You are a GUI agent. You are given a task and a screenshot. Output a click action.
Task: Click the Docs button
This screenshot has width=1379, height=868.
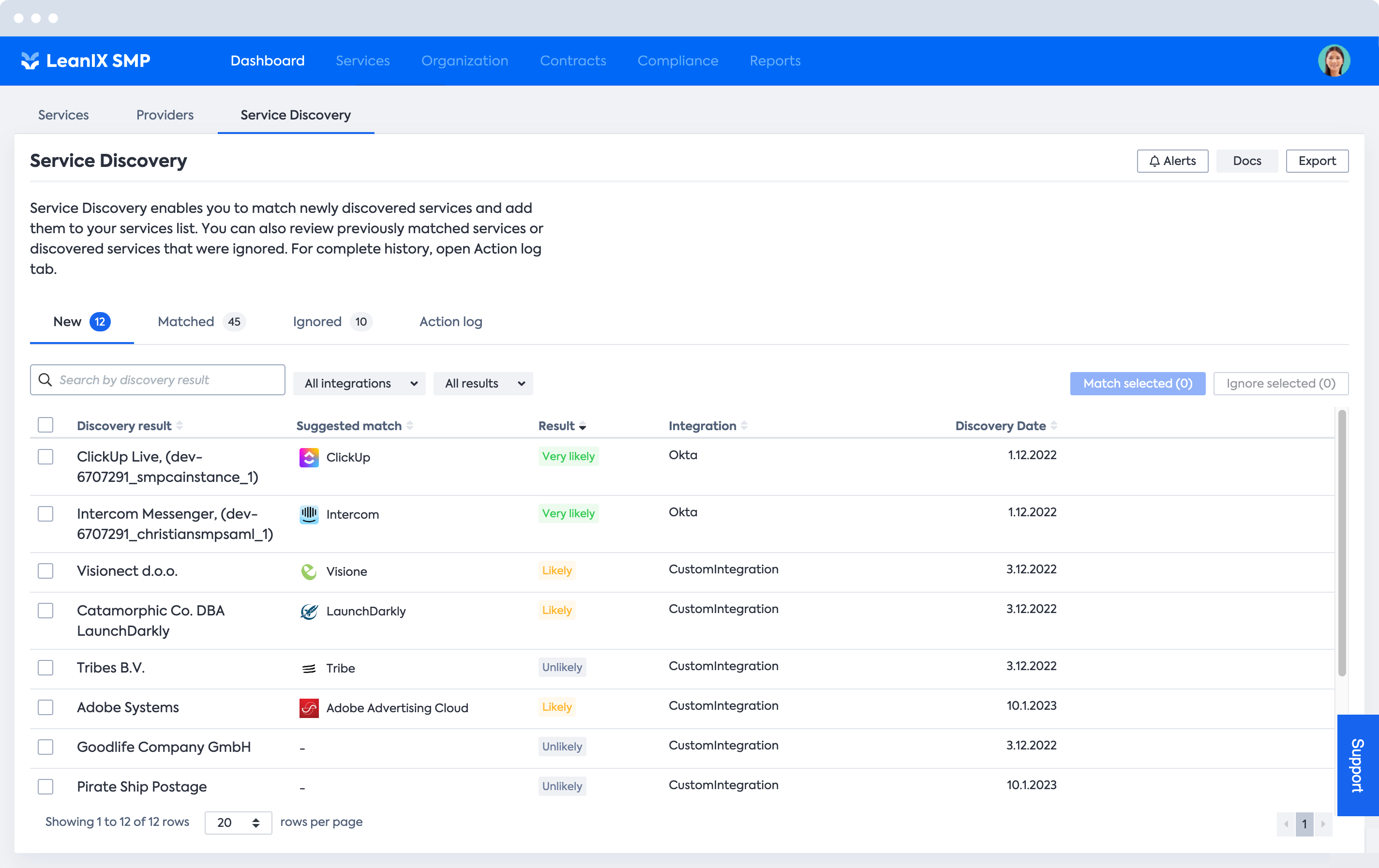pos(1247,161)
